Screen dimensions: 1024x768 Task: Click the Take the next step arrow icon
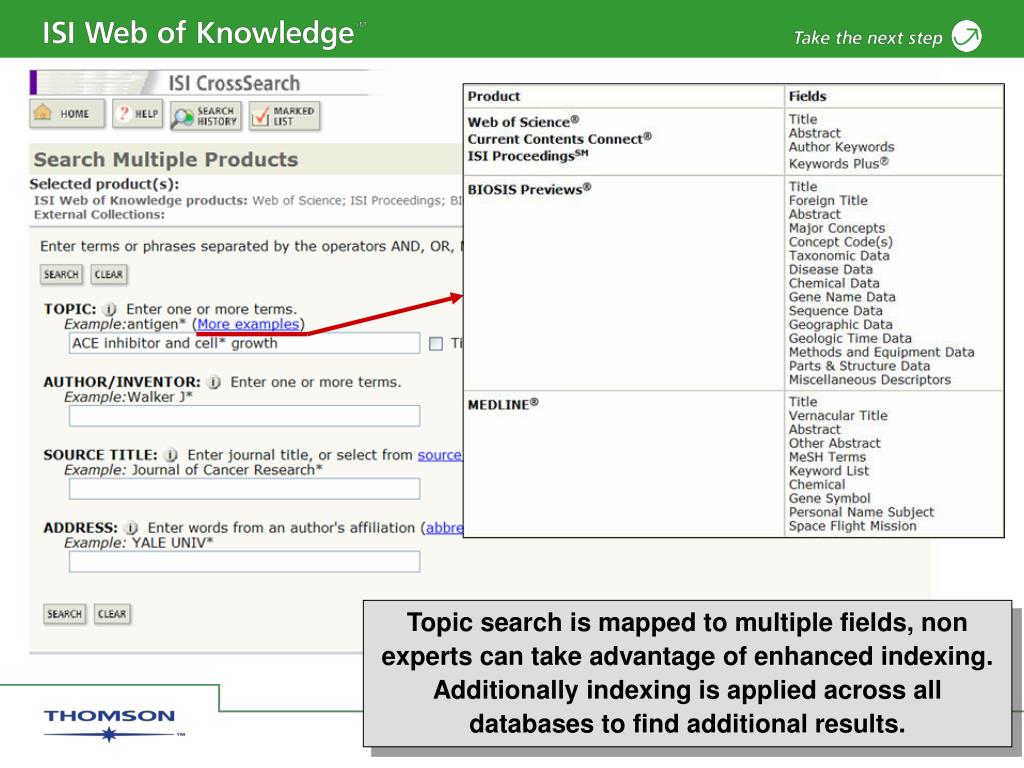(967, 37)
